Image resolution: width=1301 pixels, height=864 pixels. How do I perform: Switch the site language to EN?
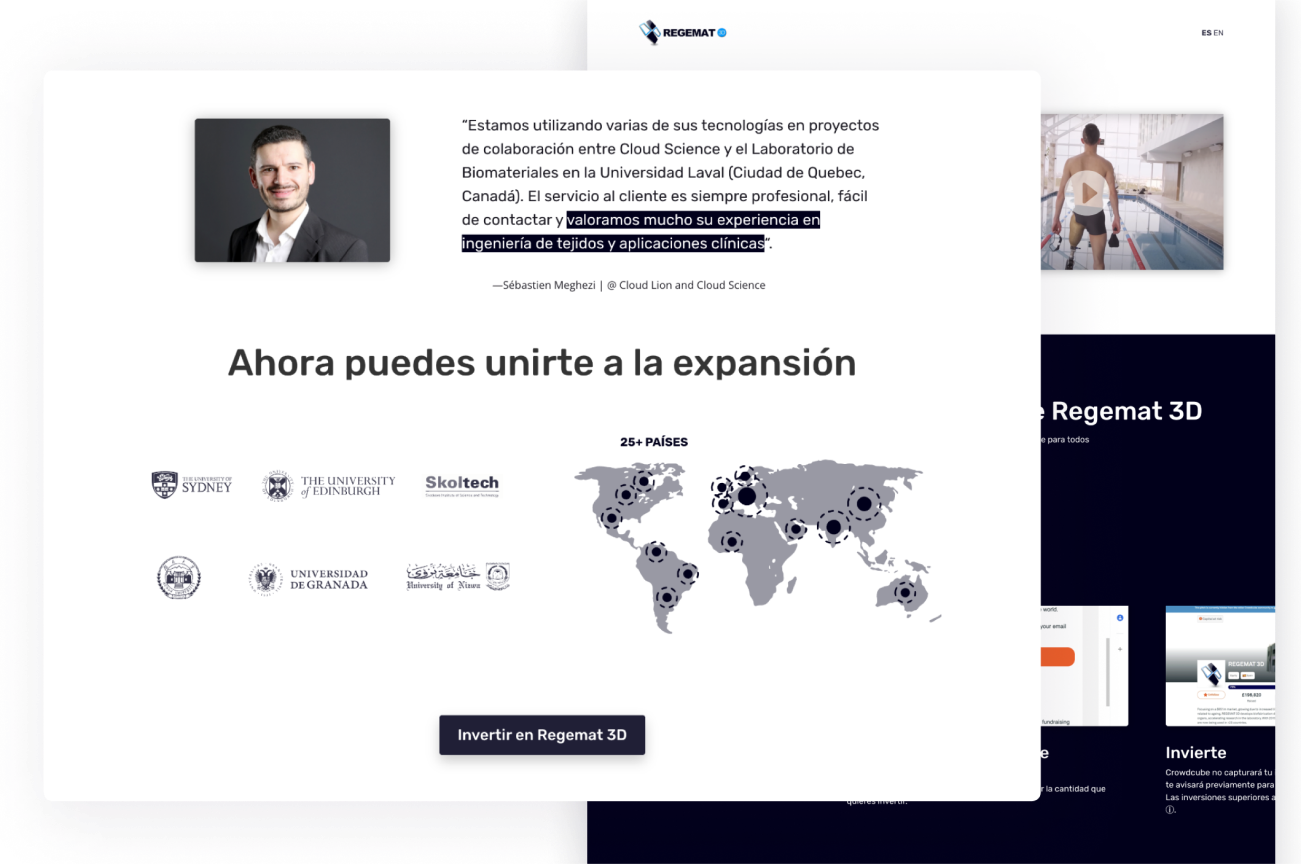click(x=1219, y=32)
